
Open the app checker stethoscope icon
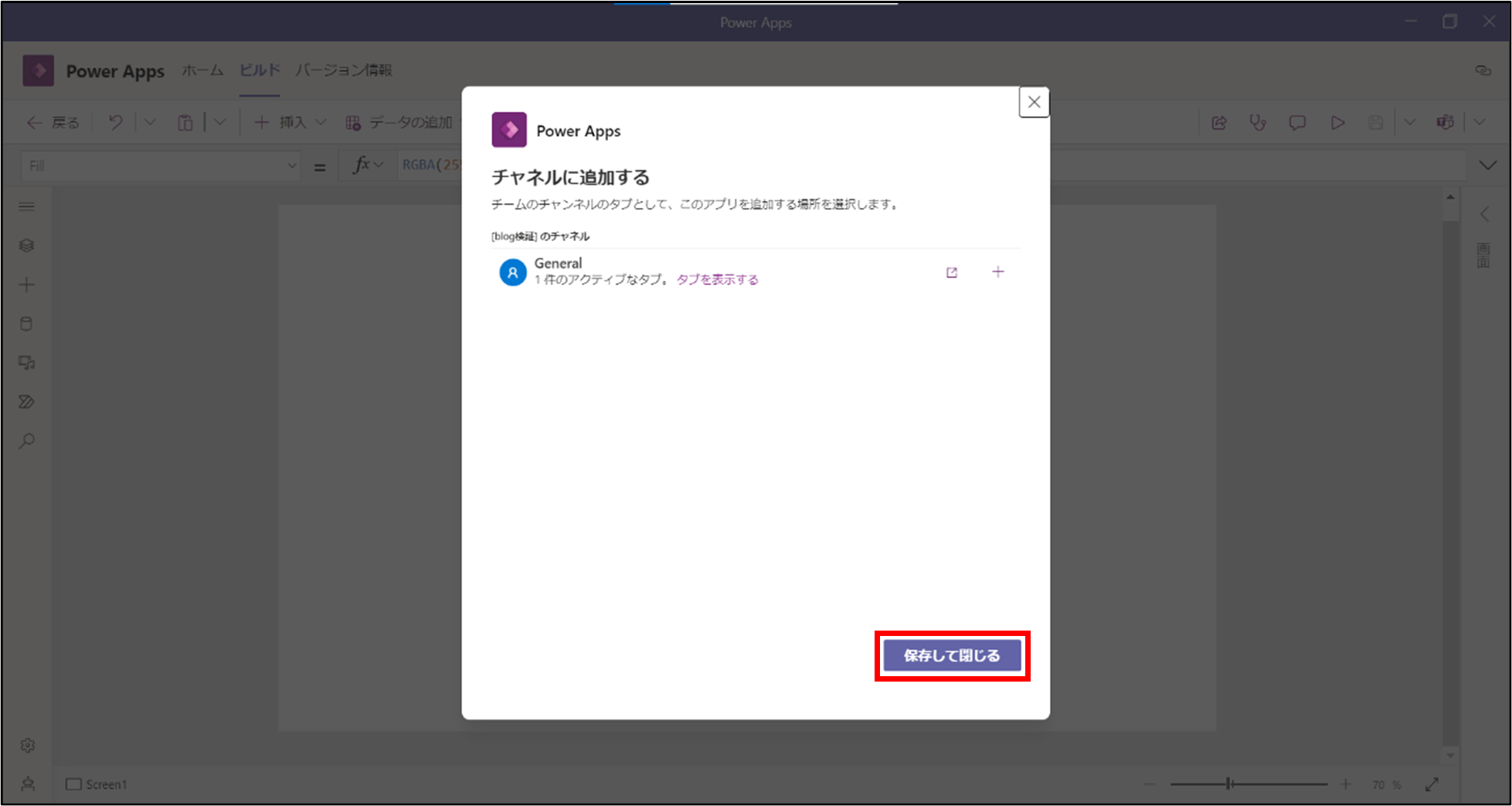1259,122
